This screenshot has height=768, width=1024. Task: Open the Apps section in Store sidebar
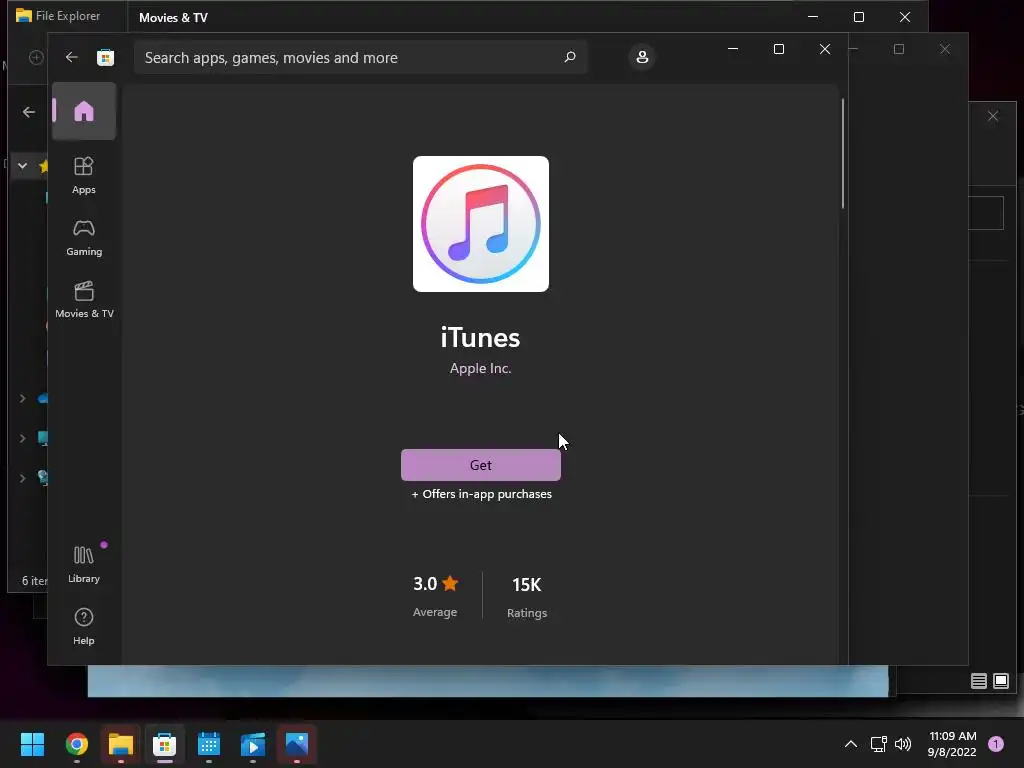(x=84, y=175)
